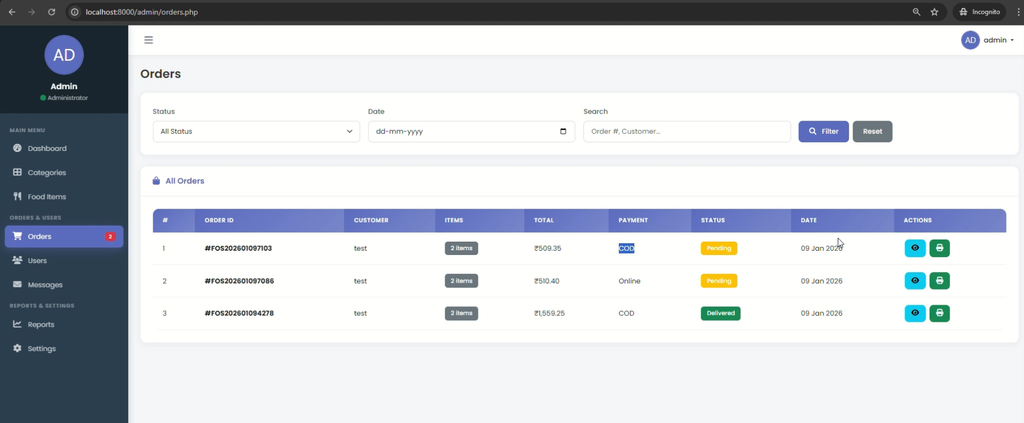Click the browser address bar URL

[142, 12]
